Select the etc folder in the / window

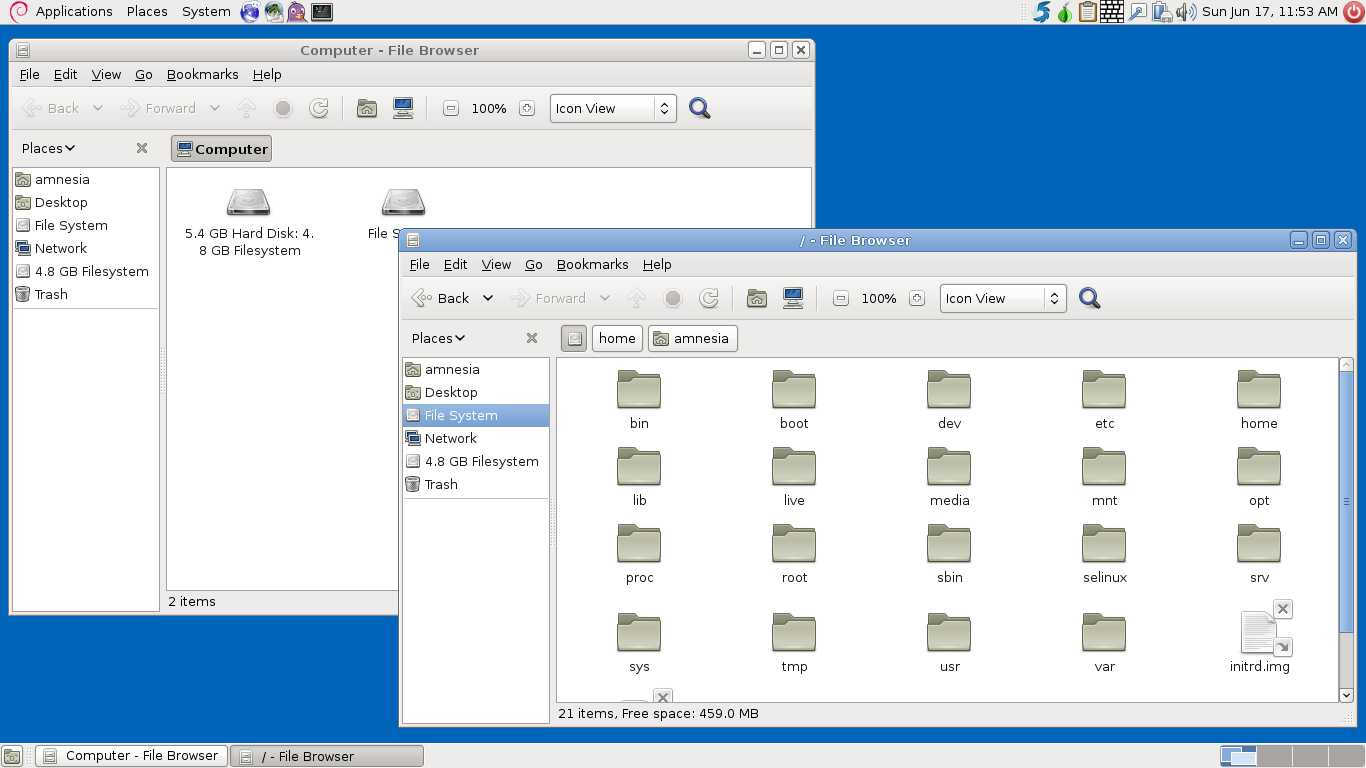[1104, 398]
